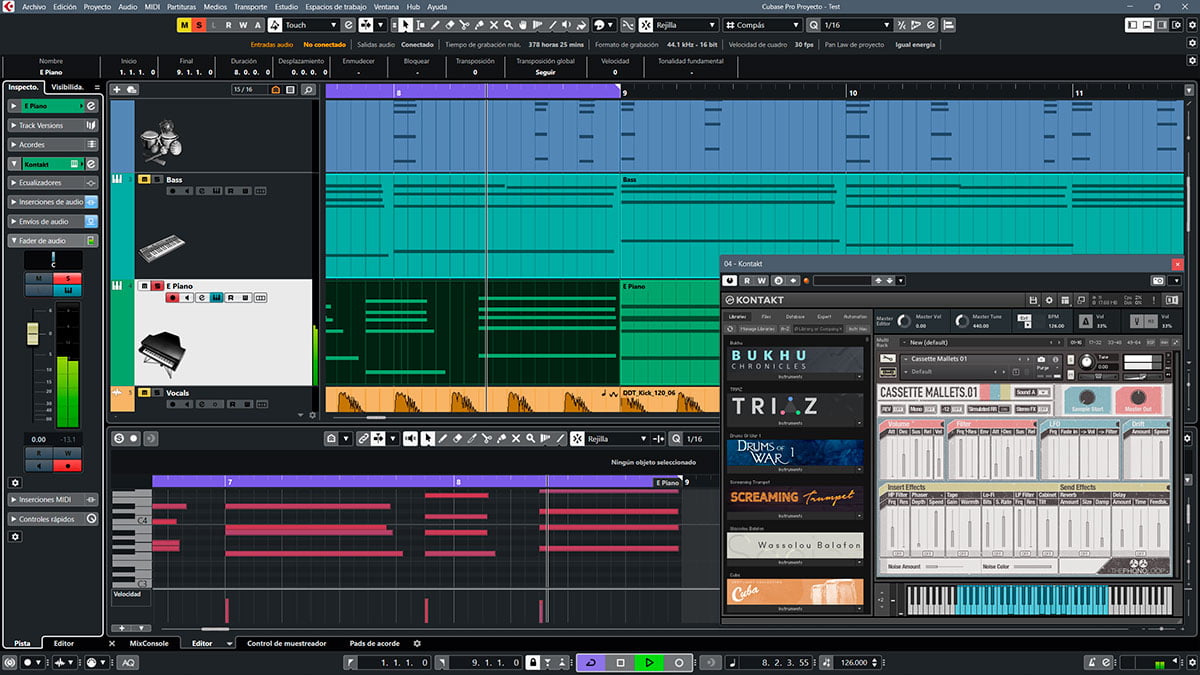The image size is (1200, 675).
Task: Click the drum kit track image
Action: click(160, 143)
